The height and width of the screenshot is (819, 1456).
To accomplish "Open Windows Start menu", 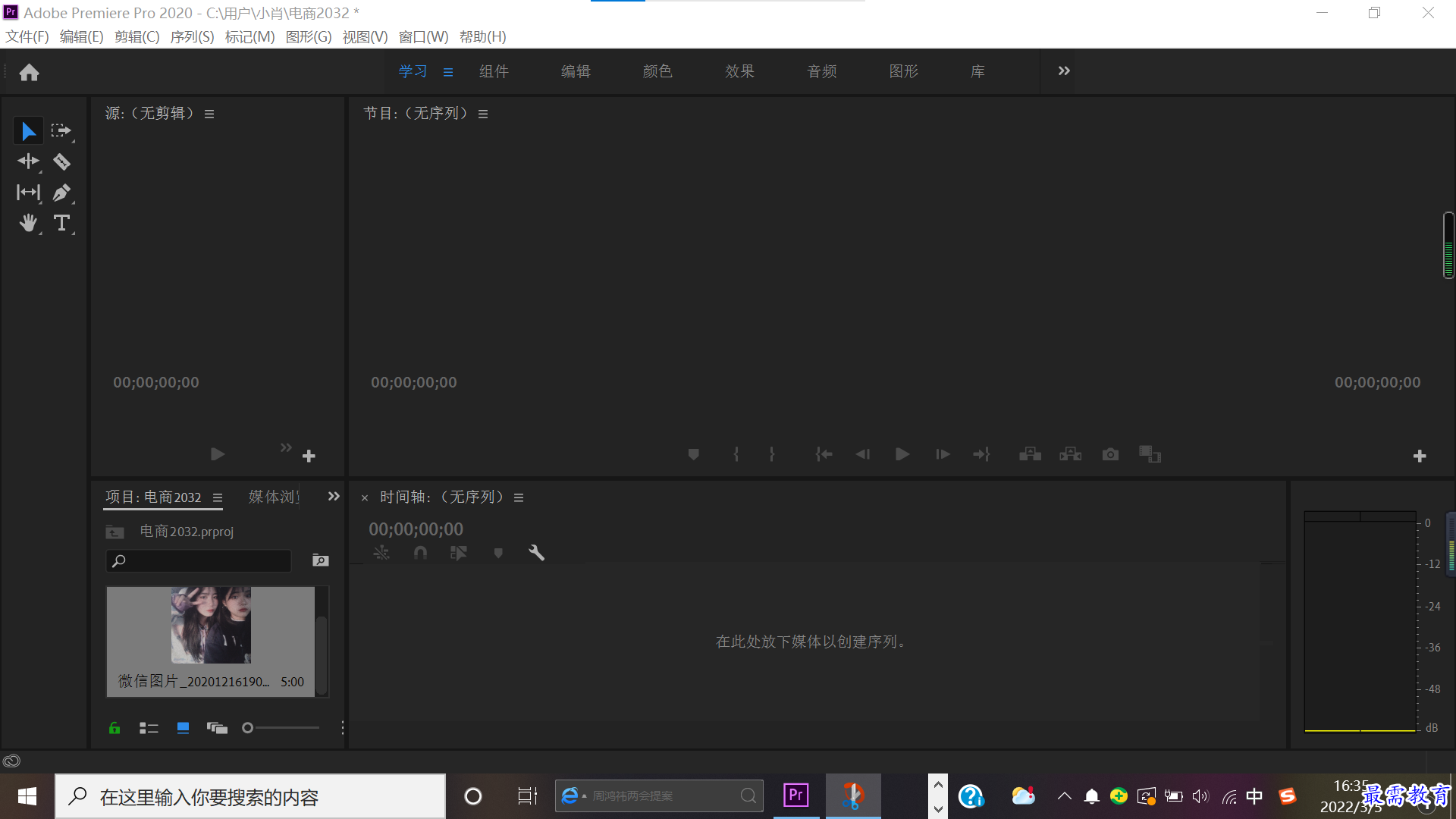I will (27, 796).
